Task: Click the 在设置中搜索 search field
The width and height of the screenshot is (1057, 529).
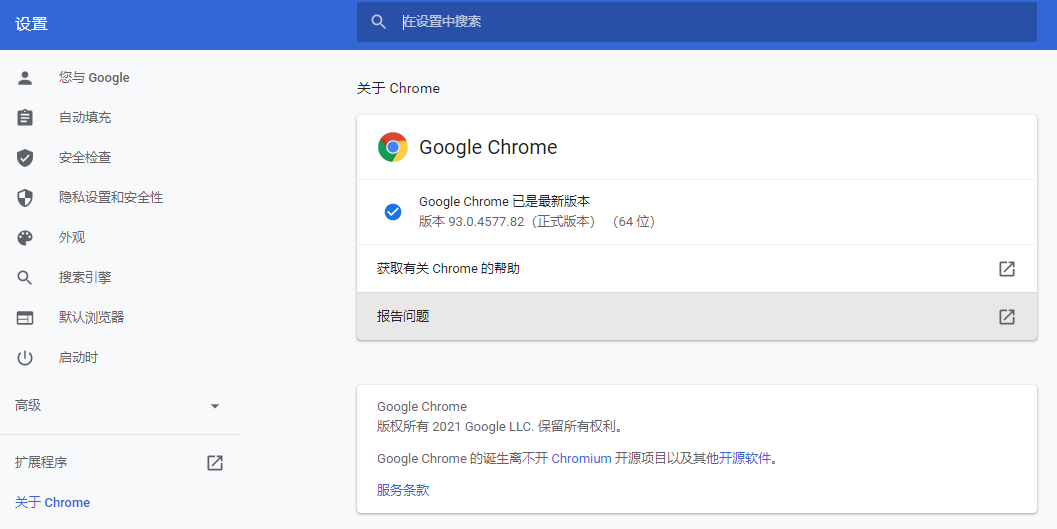Action: 700,21
